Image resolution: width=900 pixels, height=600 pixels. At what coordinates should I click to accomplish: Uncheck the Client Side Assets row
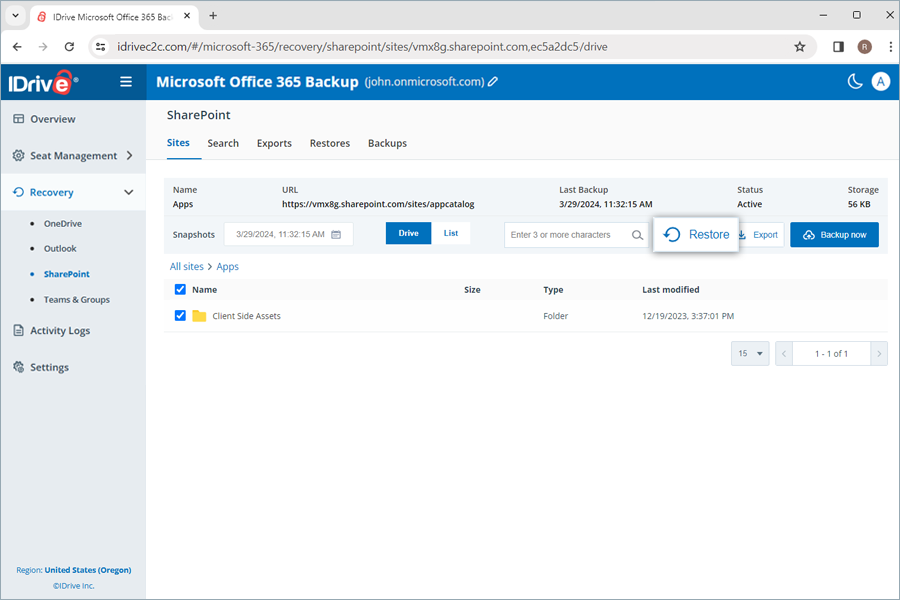point(181,315)
